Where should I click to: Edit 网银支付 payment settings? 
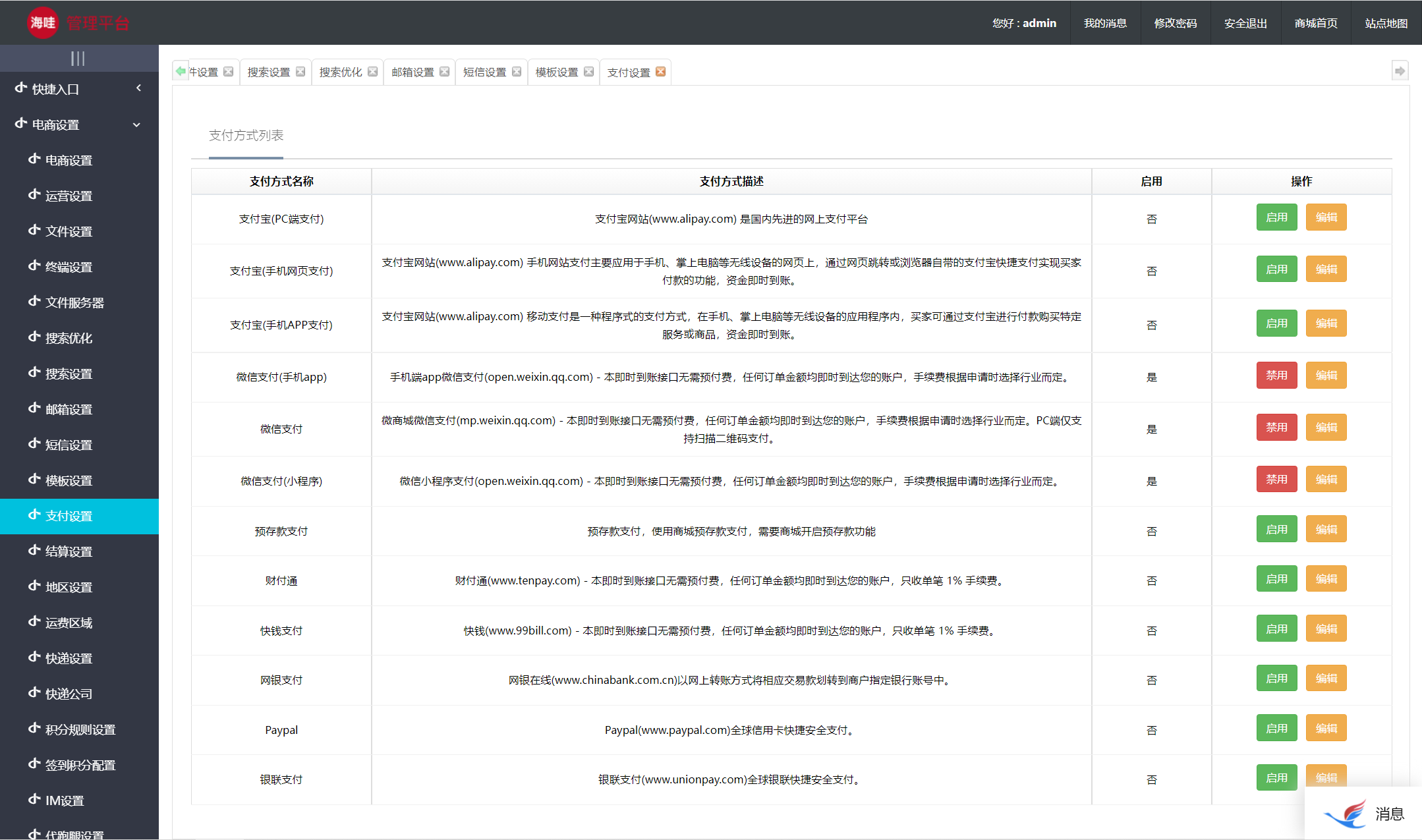1326,679
